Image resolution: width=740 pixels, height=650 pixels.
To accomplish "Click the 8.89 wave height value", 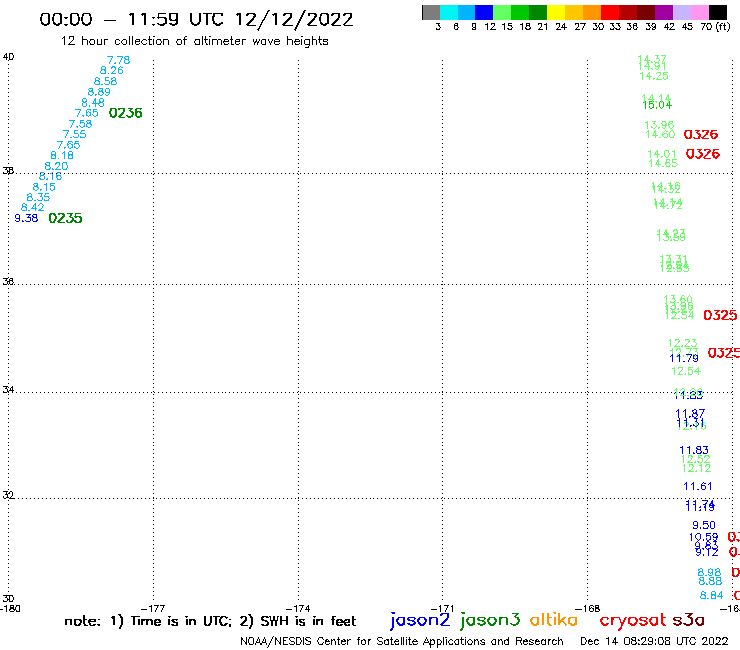I will 99,92.
